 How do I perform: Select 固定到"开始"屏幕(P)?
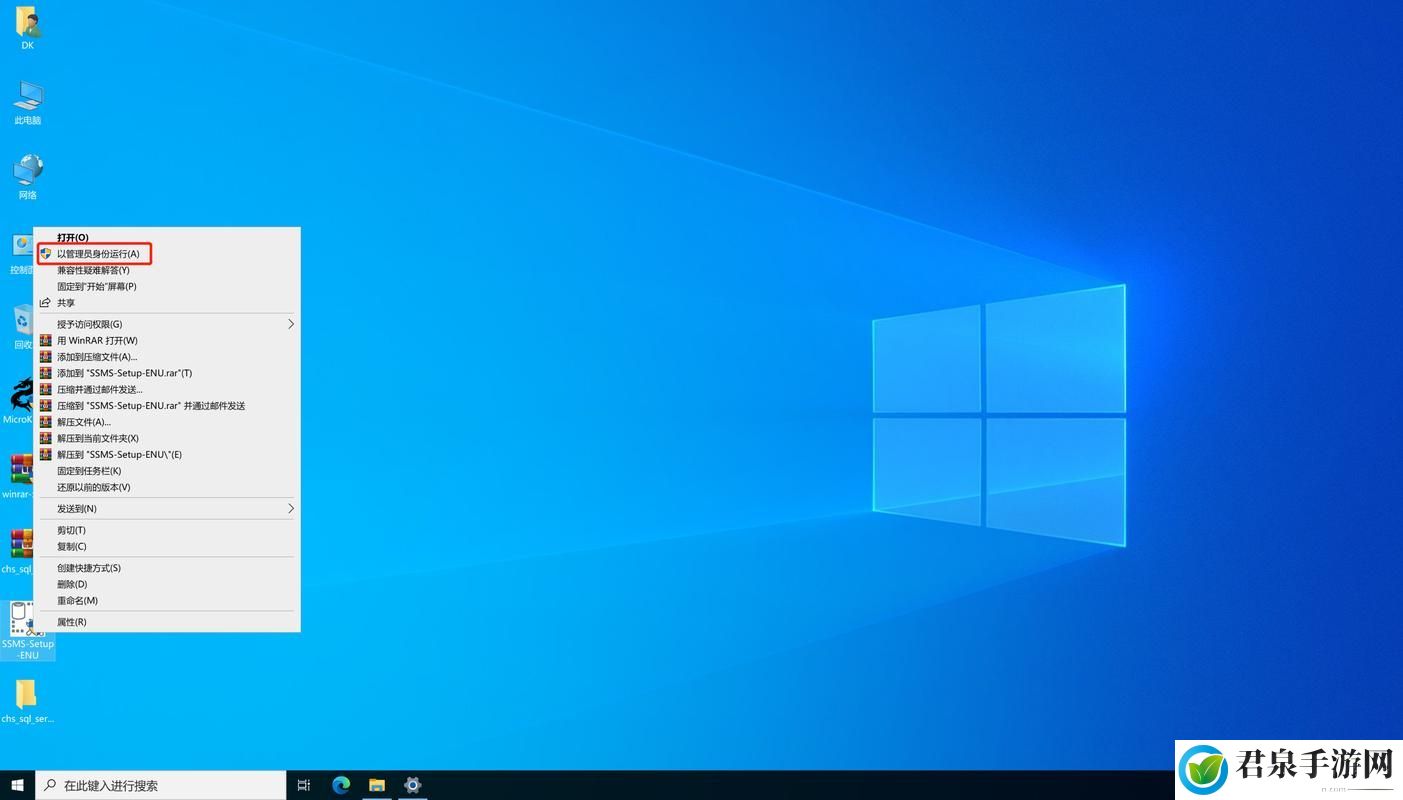[167, 286]
